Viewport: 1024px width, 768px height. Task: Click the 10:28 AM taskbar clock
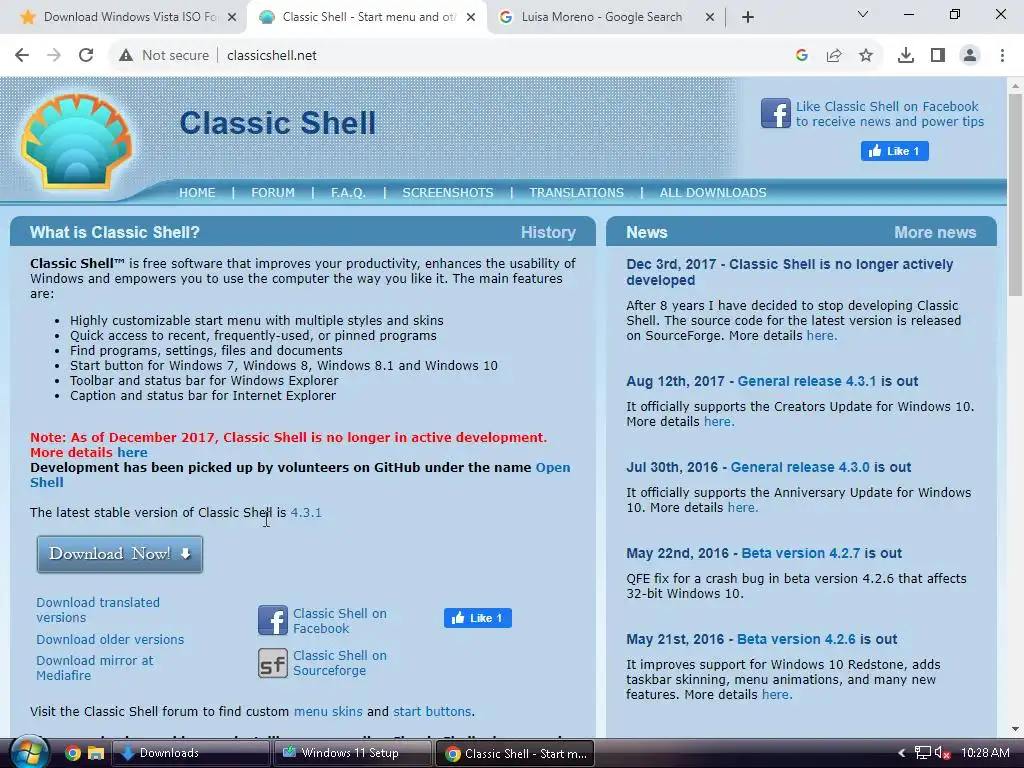coord(985,753)
